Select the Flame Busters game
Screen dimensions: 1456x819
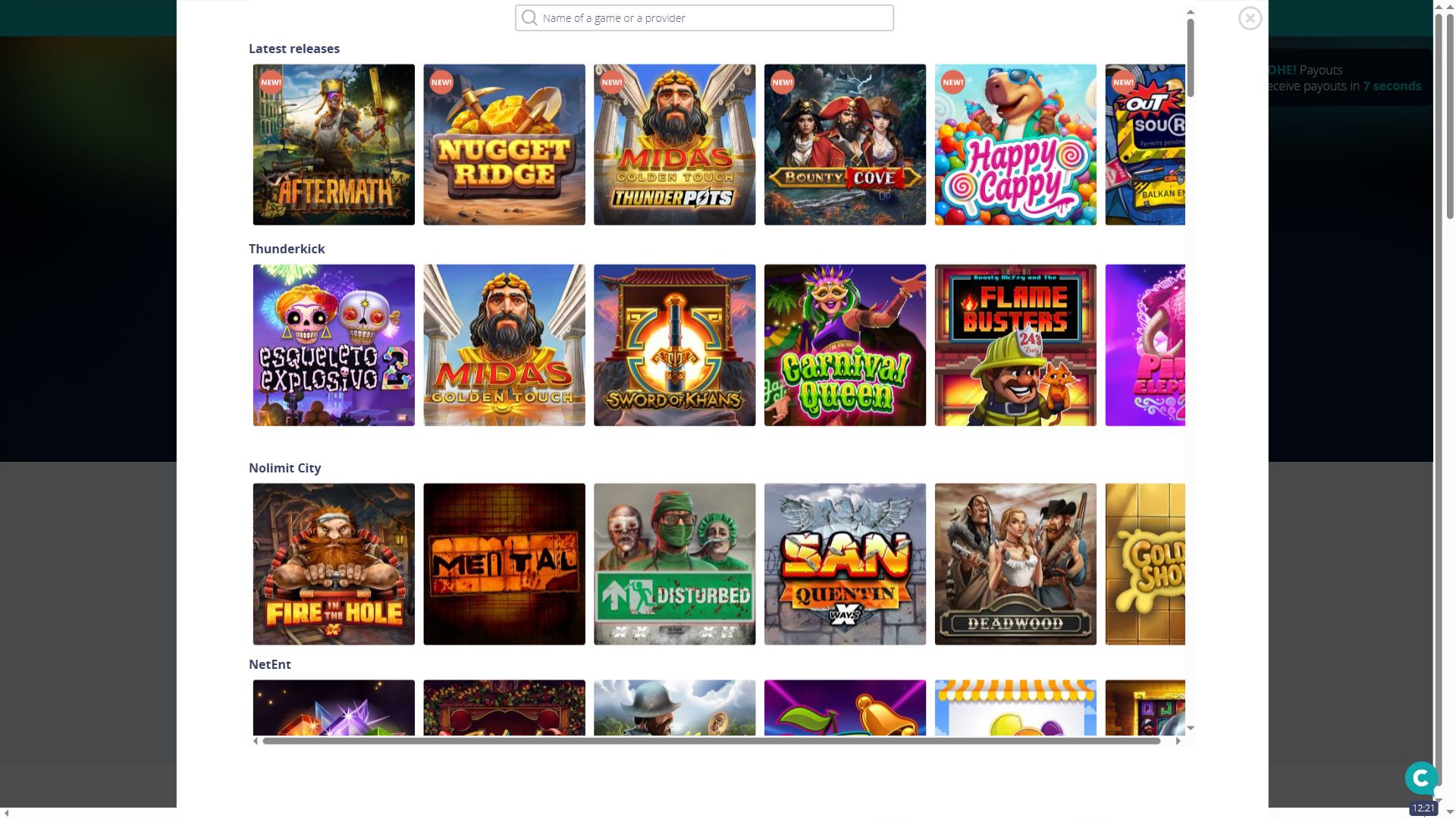click(1015, 345)
